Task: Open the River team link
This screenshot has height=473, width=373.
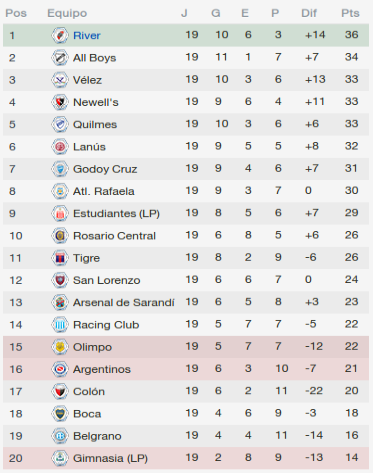Action: pos(87,35)
